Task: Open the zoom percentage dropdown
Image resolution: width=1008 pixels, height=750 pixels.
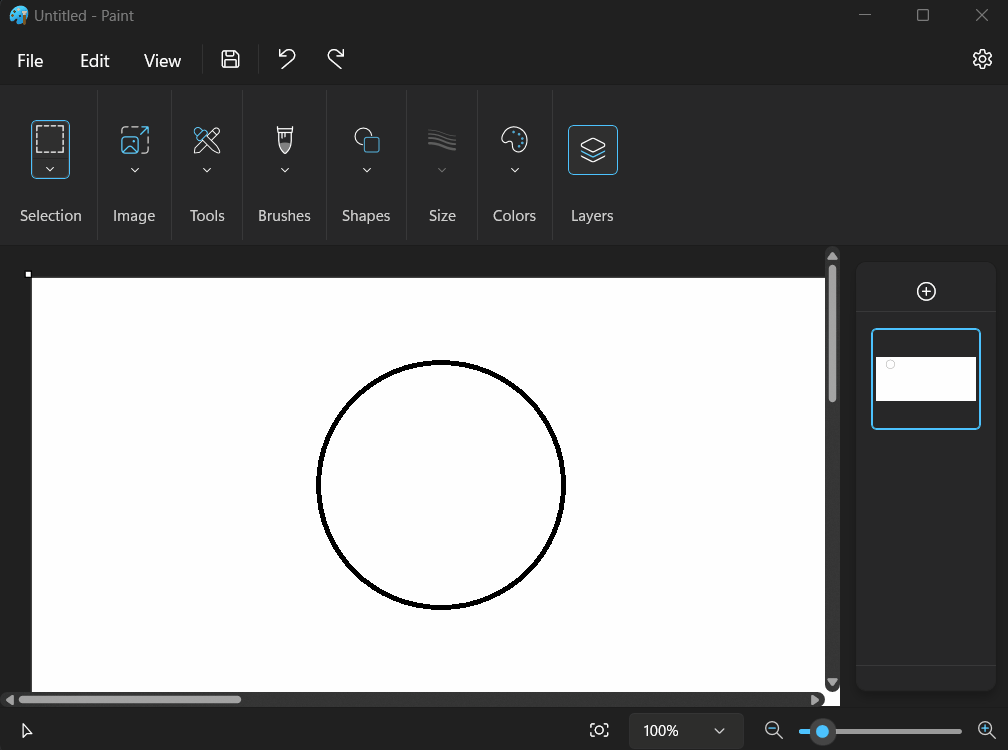Action: click(685, 730)
